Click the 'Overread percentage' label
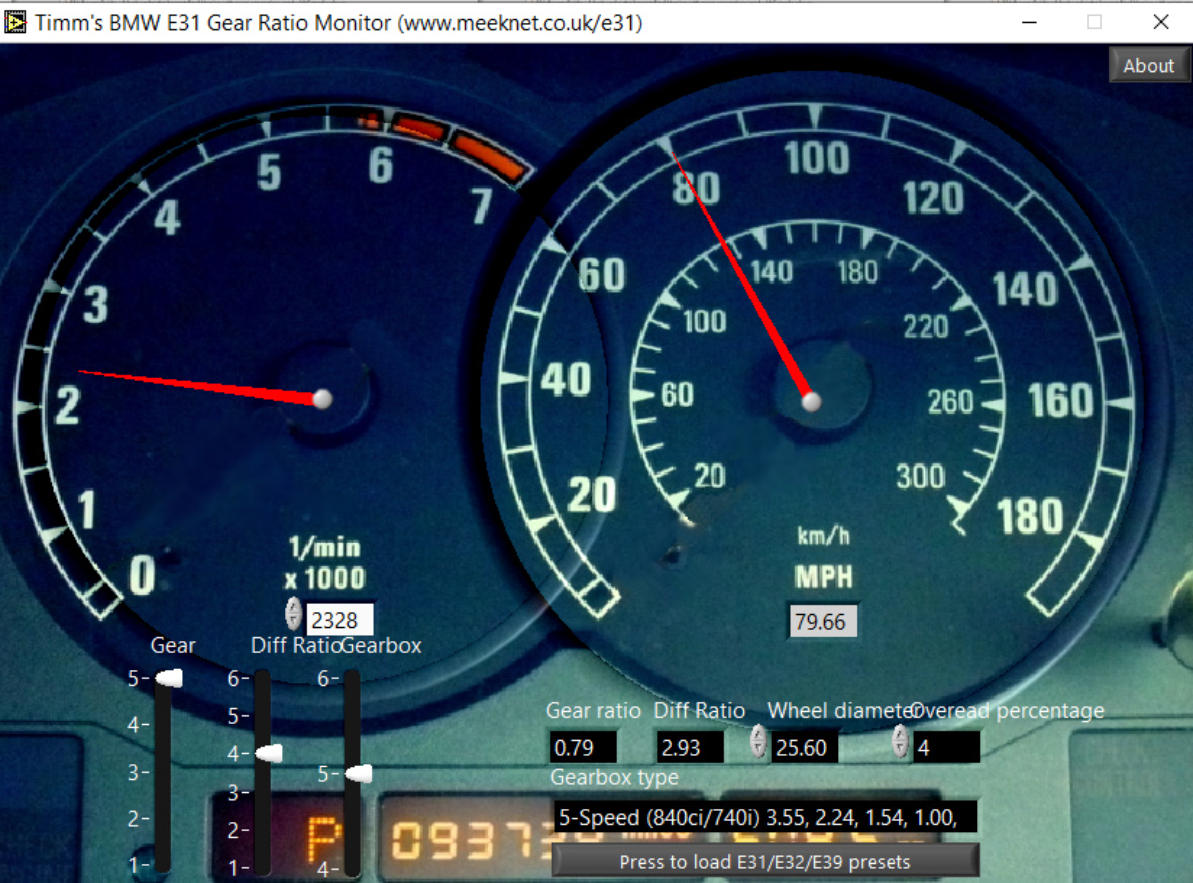 click(1007, 710)
